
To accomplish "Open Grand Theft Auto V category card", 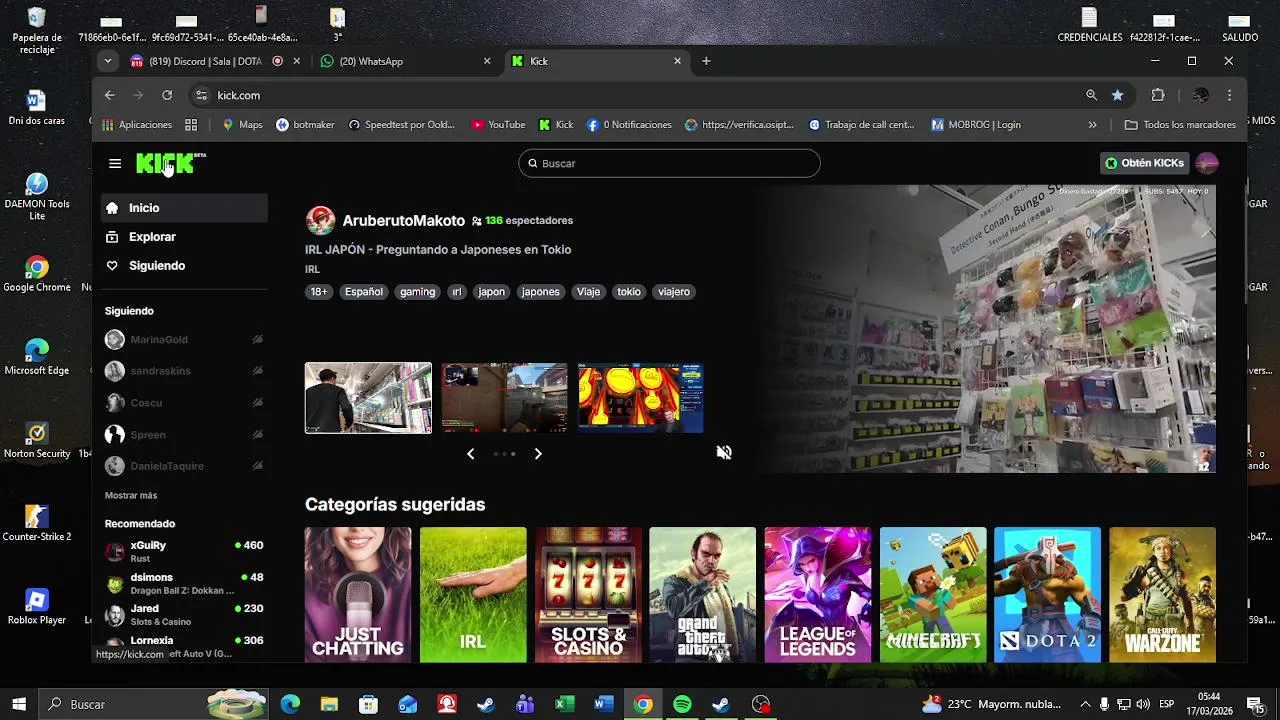I will 702,595.
